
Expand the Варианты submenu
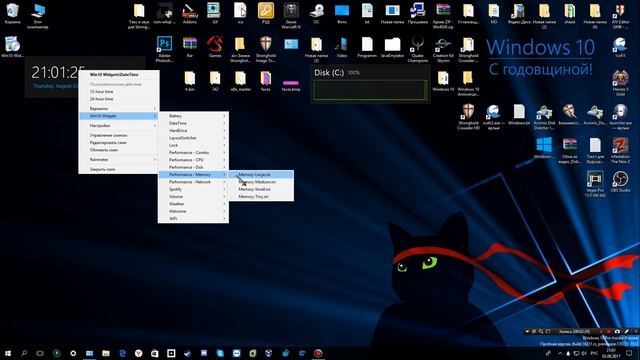point(119,109)
